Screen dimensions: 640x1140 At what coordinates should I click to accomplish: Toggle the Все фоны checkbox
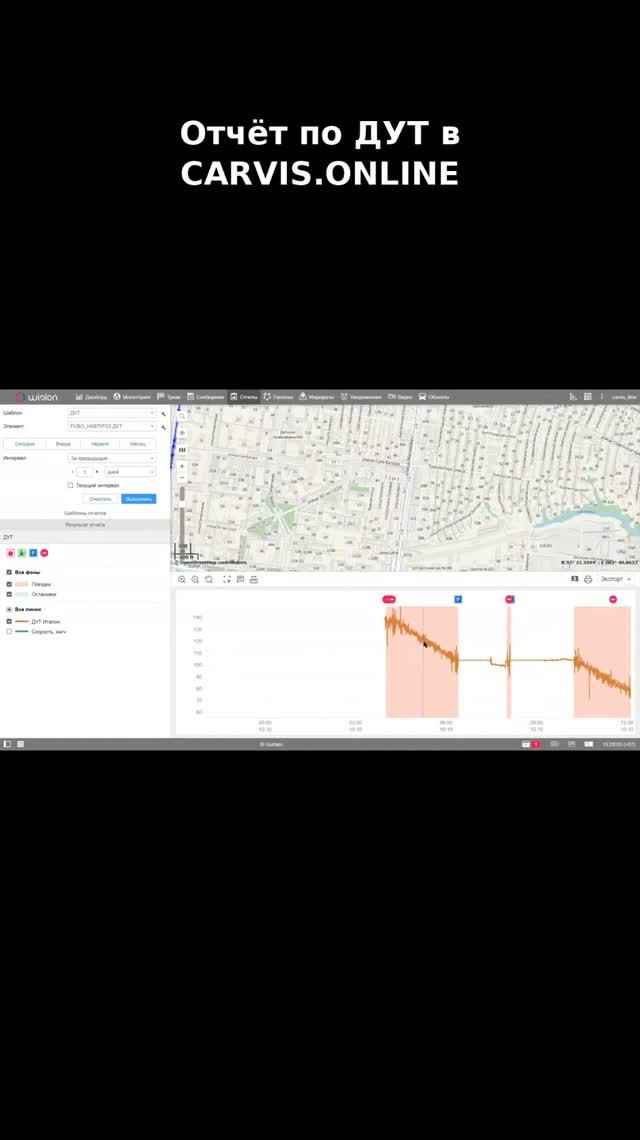[x=9, y=573]
